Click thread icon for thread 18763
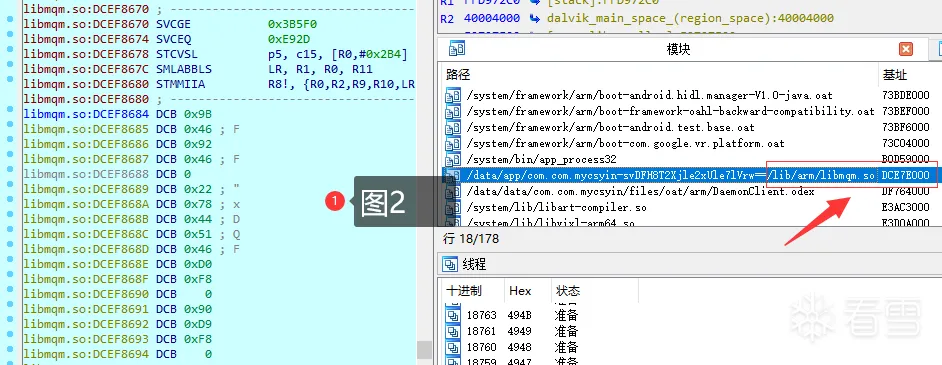This screenshot has width=942, height=365. pos(452,315)
